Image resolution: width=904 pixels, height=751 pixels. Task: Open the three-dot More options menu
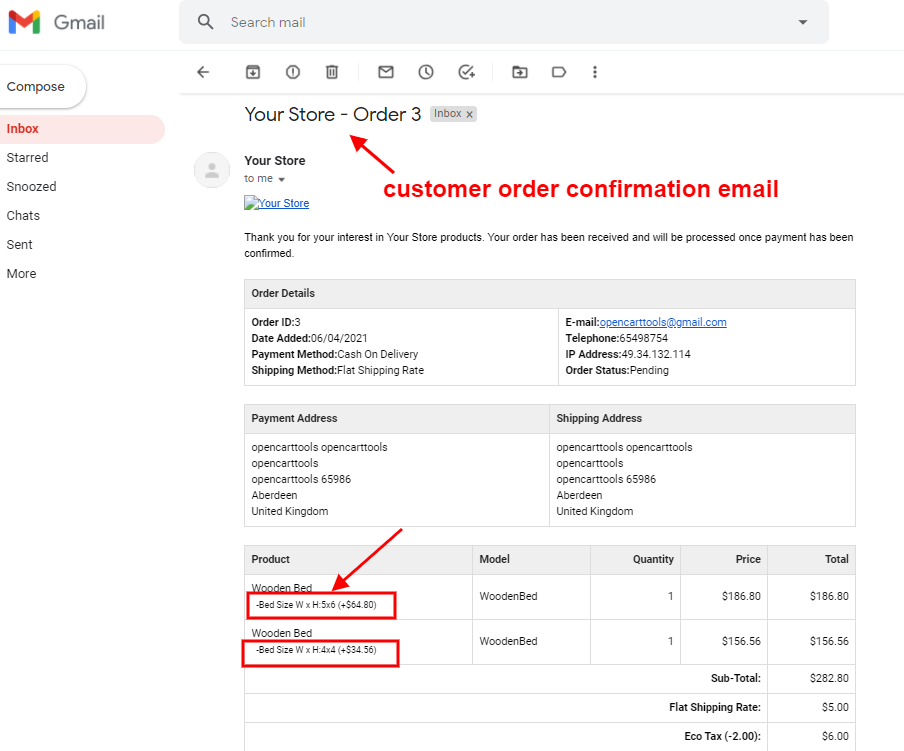click(595, 72)
